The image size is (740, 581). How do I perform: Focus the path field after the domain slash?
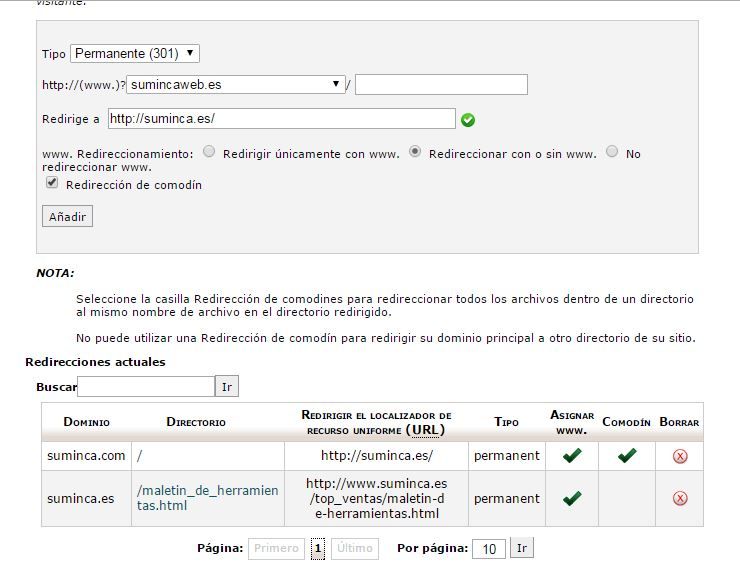pos(441,84)
